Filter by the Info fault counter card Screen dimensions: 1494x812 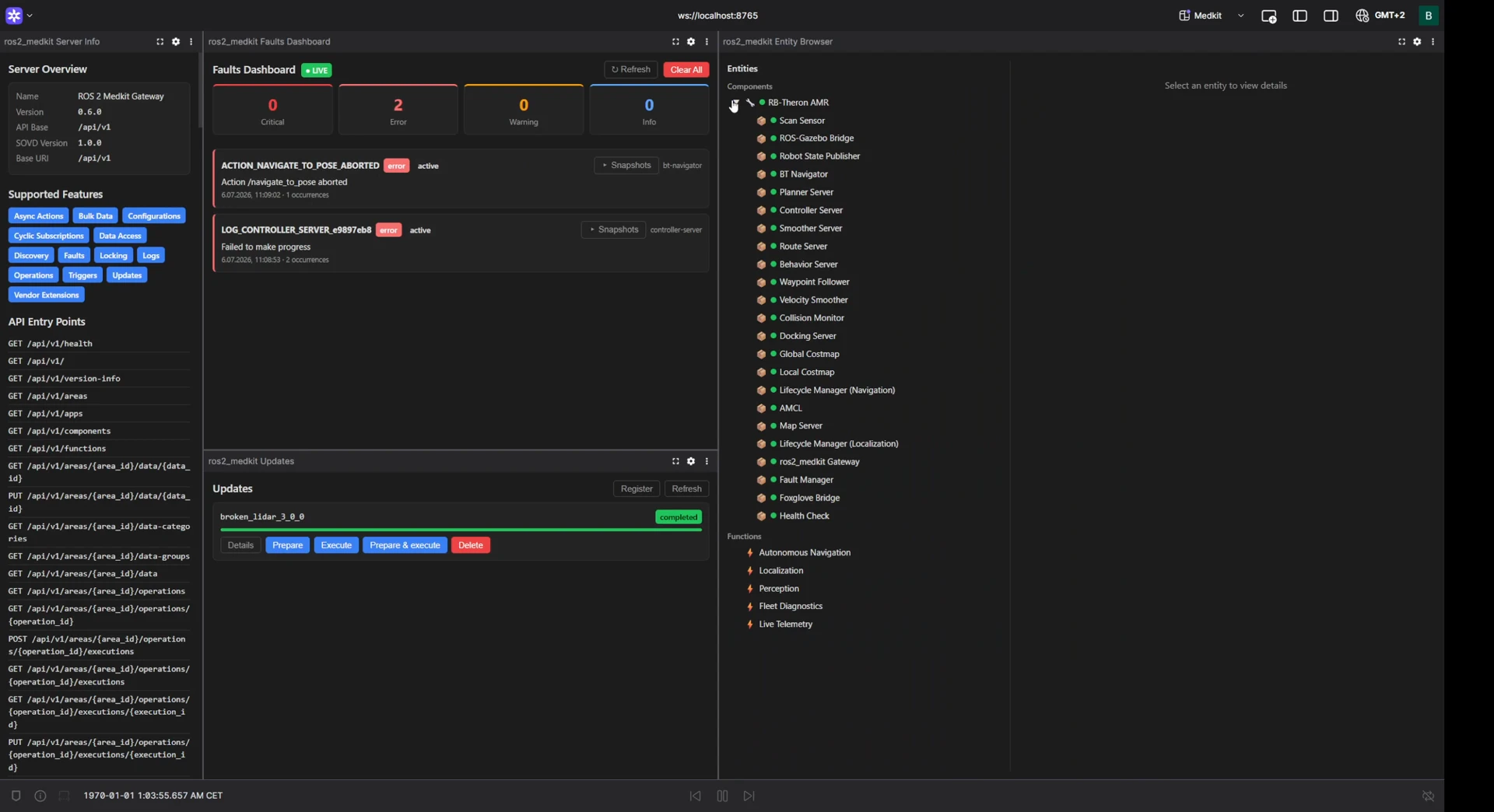649,110
